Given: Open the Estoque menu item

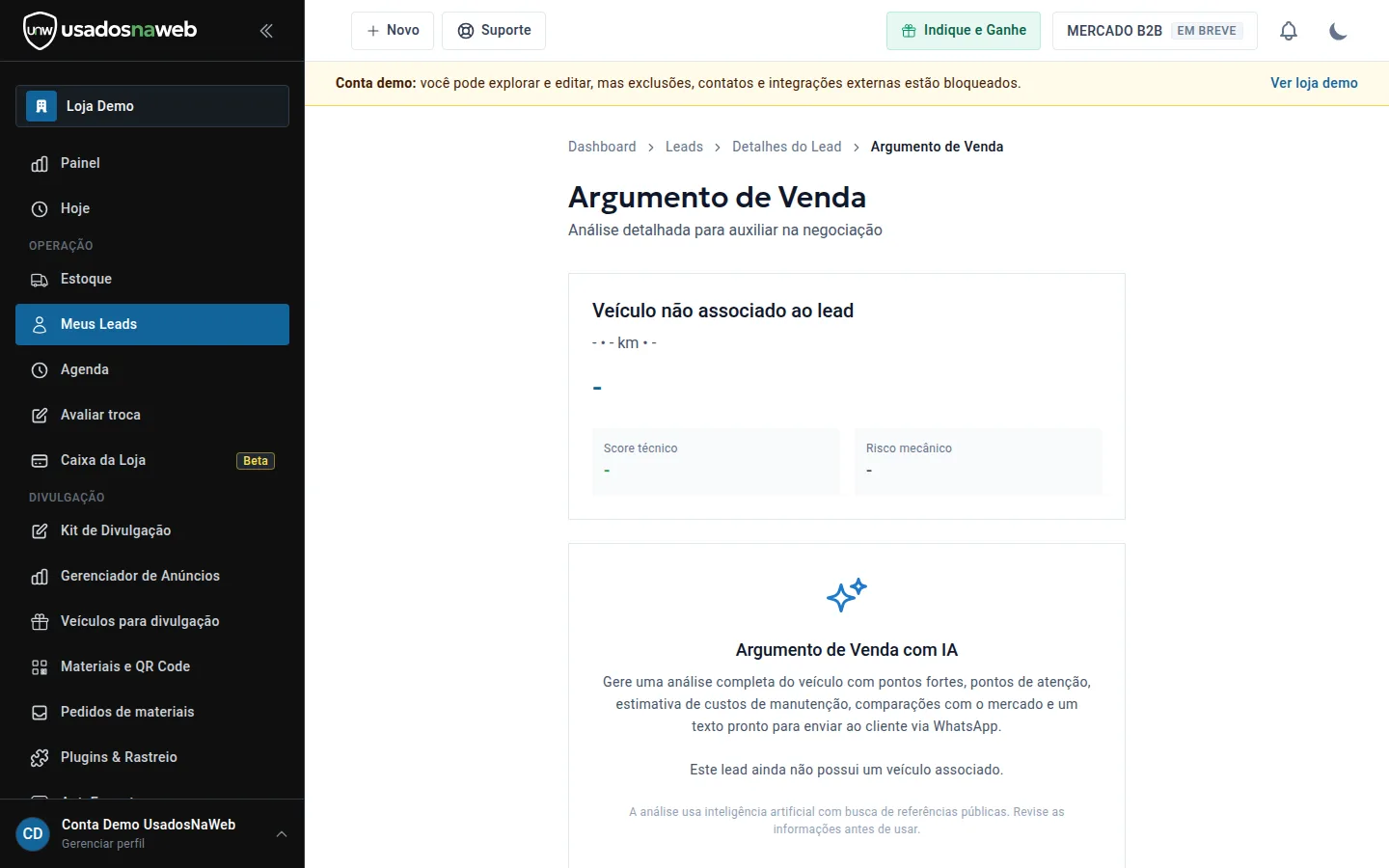Looking at the screenshot, I should click(152, 280).
